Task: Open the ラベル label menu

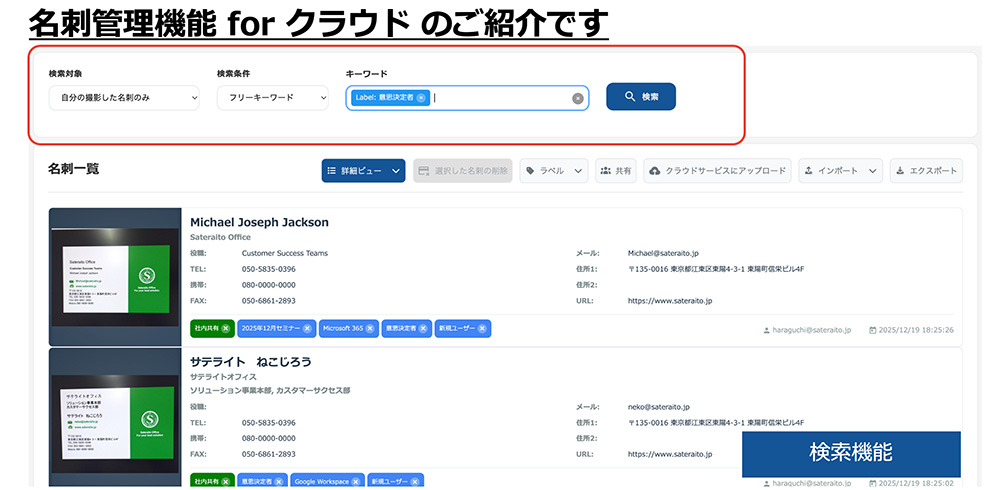Action: click(553, 171)
